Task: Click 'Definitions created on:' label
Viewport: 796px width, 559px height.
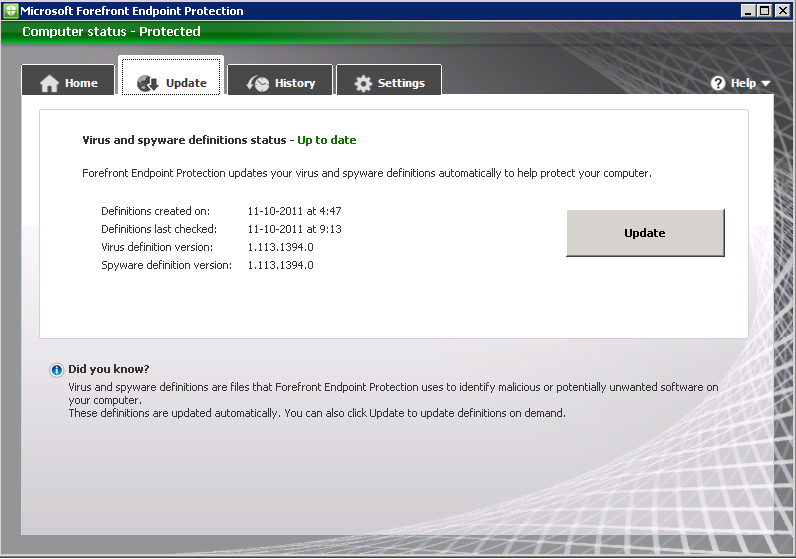Action: (155, 211)
